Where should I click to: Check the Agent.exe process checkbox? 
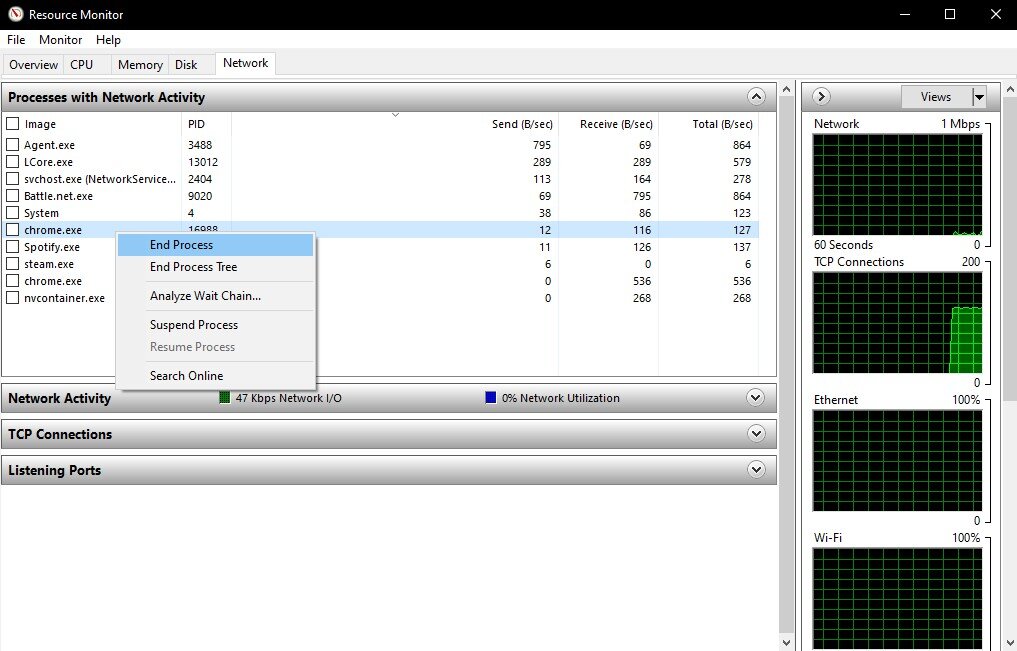[x=13, y=145]
